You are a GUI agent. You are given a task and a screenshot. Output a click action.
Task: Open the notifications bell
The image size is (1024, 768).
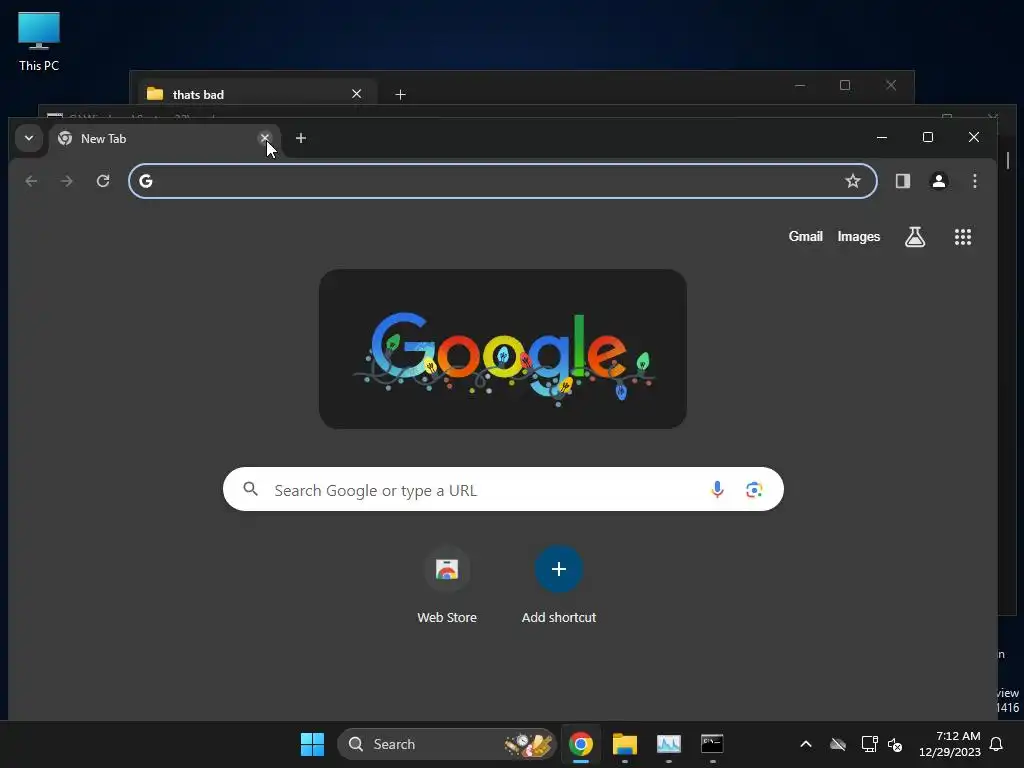(997, 744)
